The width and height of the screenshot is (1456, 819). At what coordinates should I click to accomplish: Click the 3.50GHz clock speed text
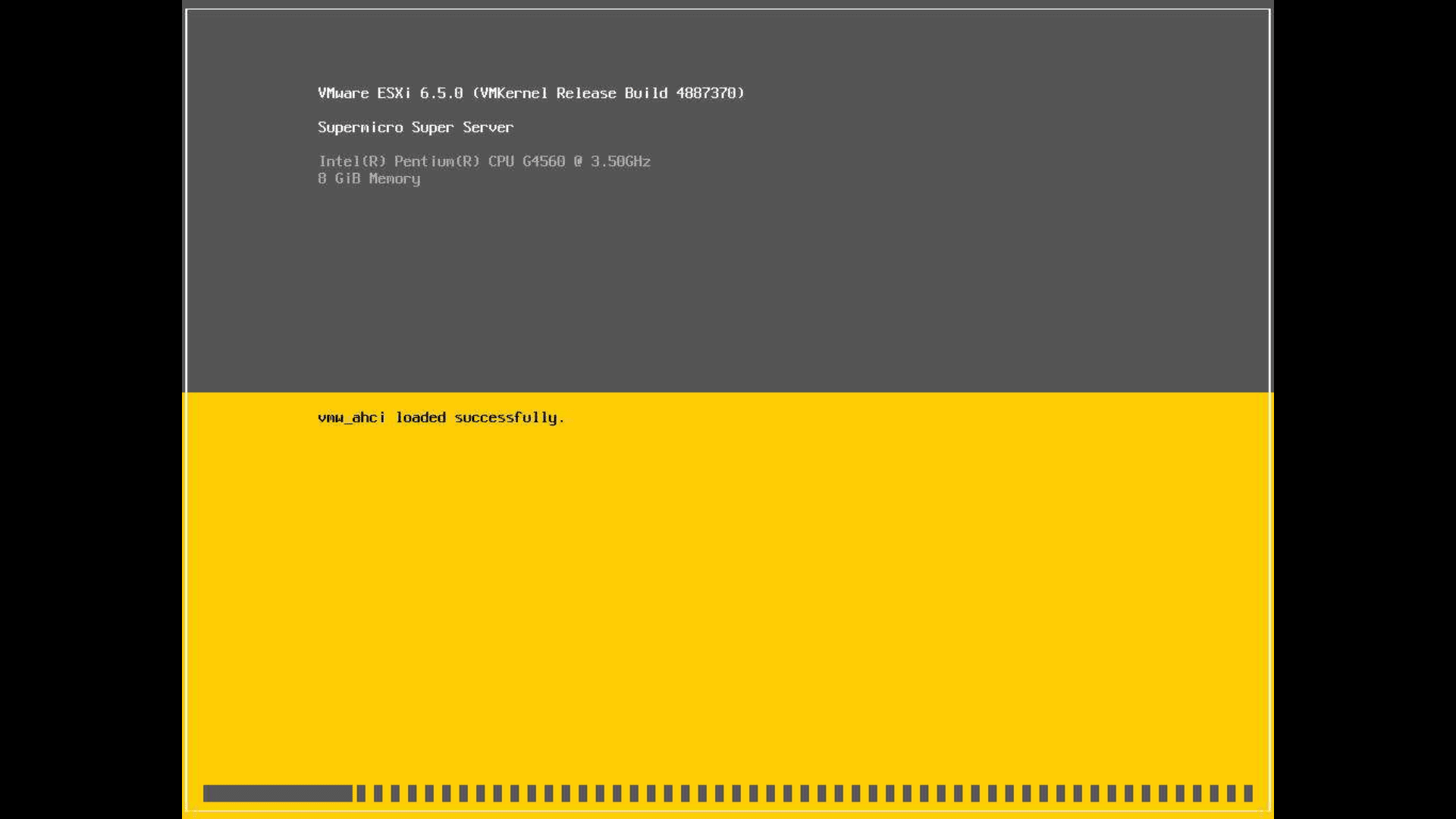pos(620,162)
